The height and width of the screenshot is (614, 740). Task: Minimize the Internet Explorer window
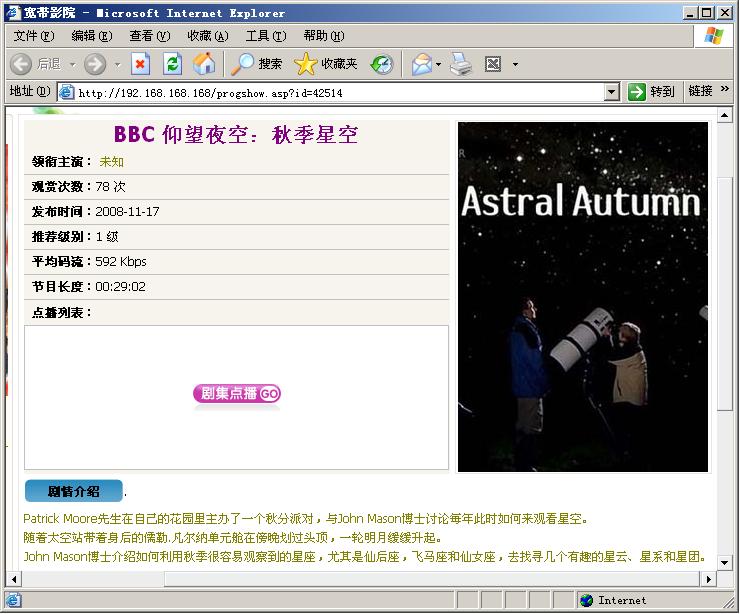pyautogui.click(x=690, y=13)
